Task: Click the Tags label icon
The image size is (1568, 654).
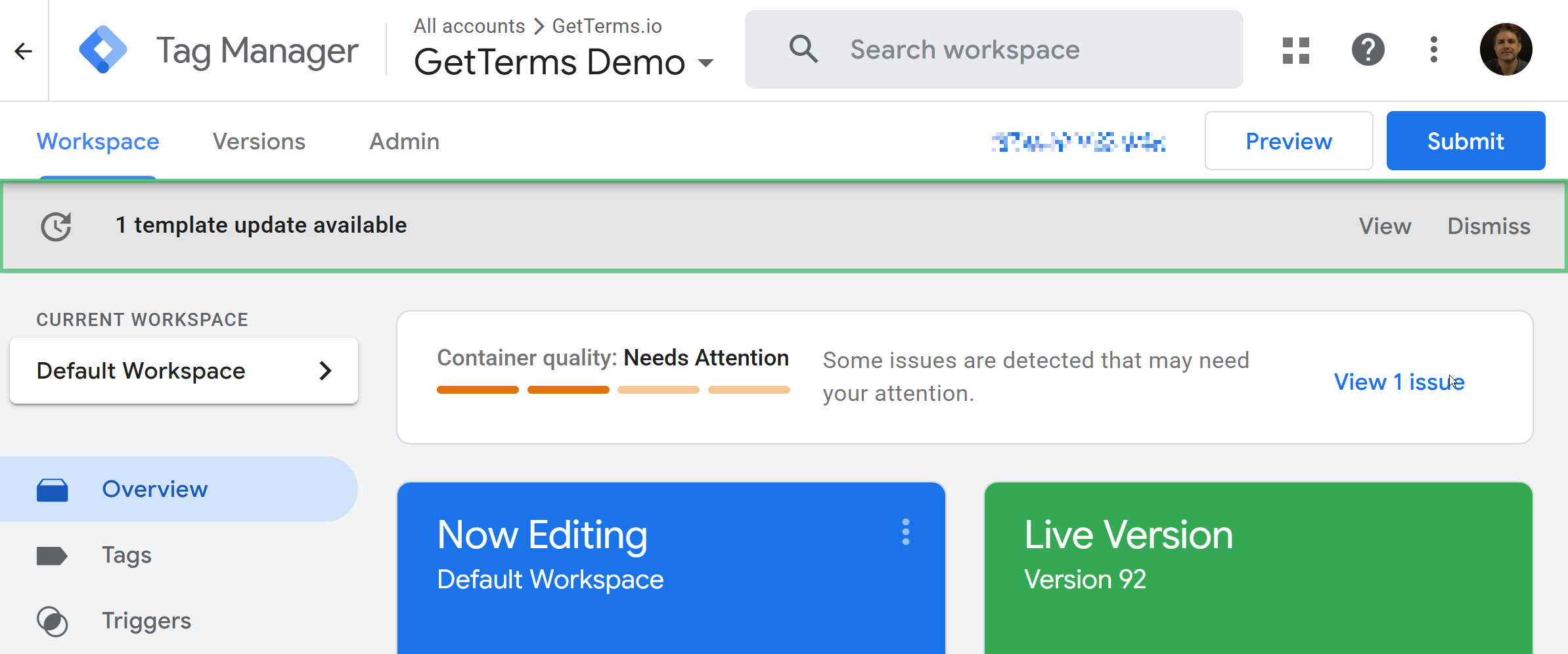Action: tap(52, 555)
